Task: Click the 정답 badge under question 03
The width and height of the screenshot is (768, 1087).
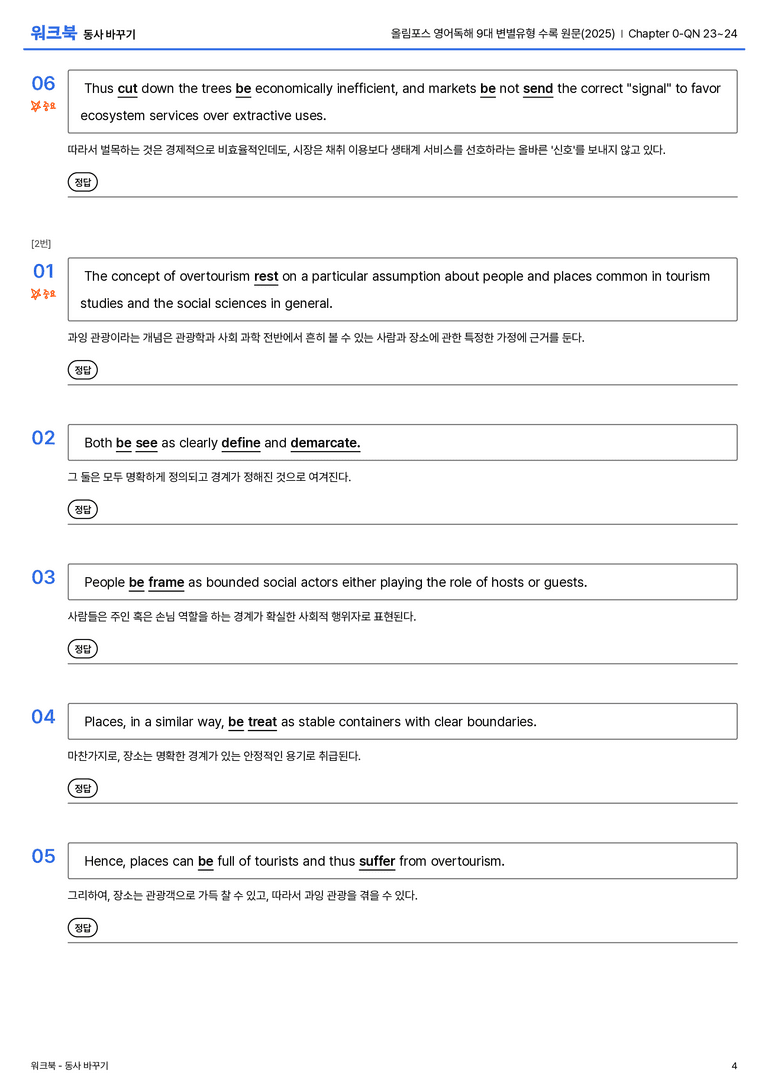Action: pyautogui.click(x=82, y=649)
